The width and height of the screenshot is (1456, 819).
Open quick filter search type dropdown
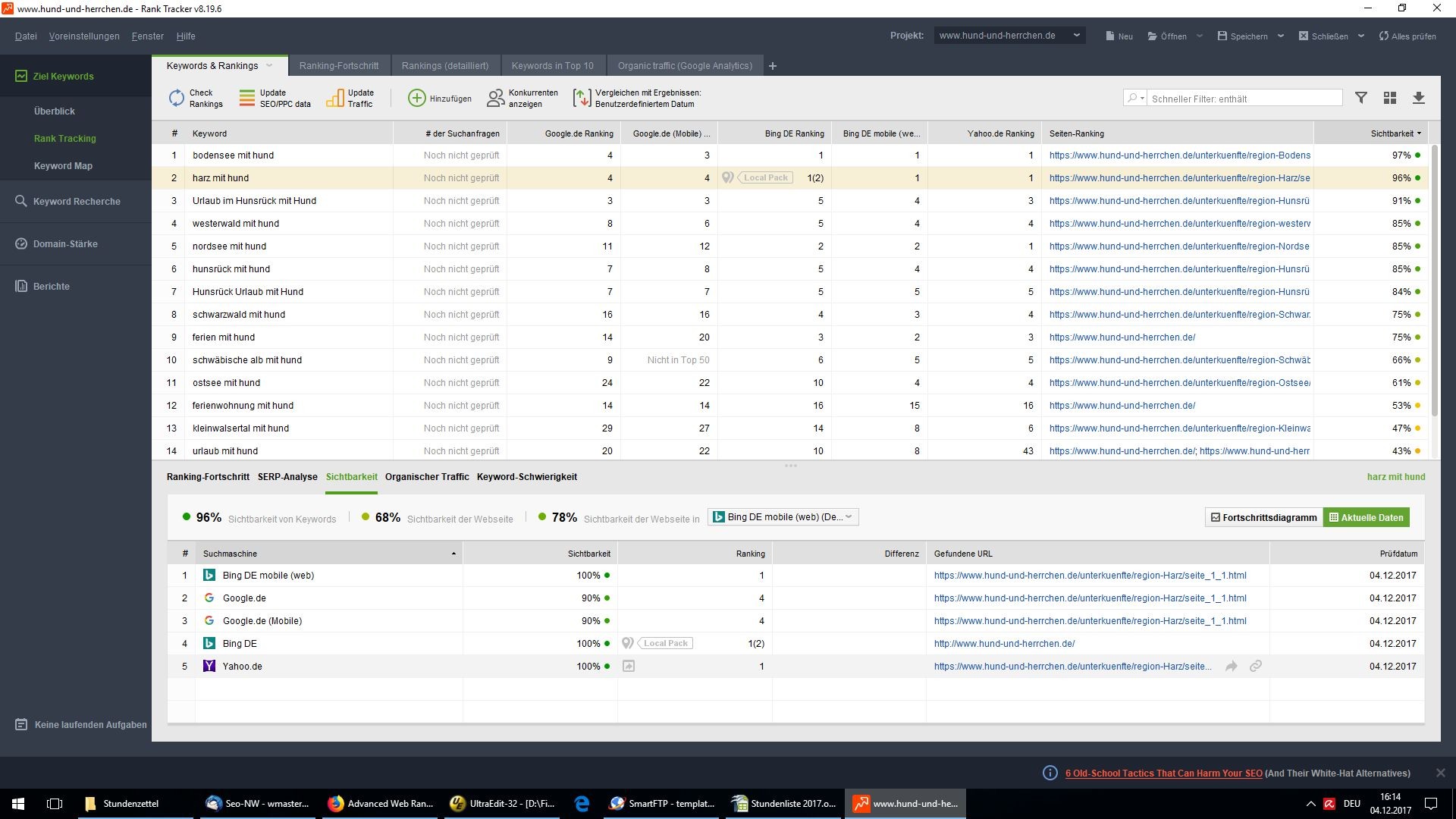tap(1135, 98)
